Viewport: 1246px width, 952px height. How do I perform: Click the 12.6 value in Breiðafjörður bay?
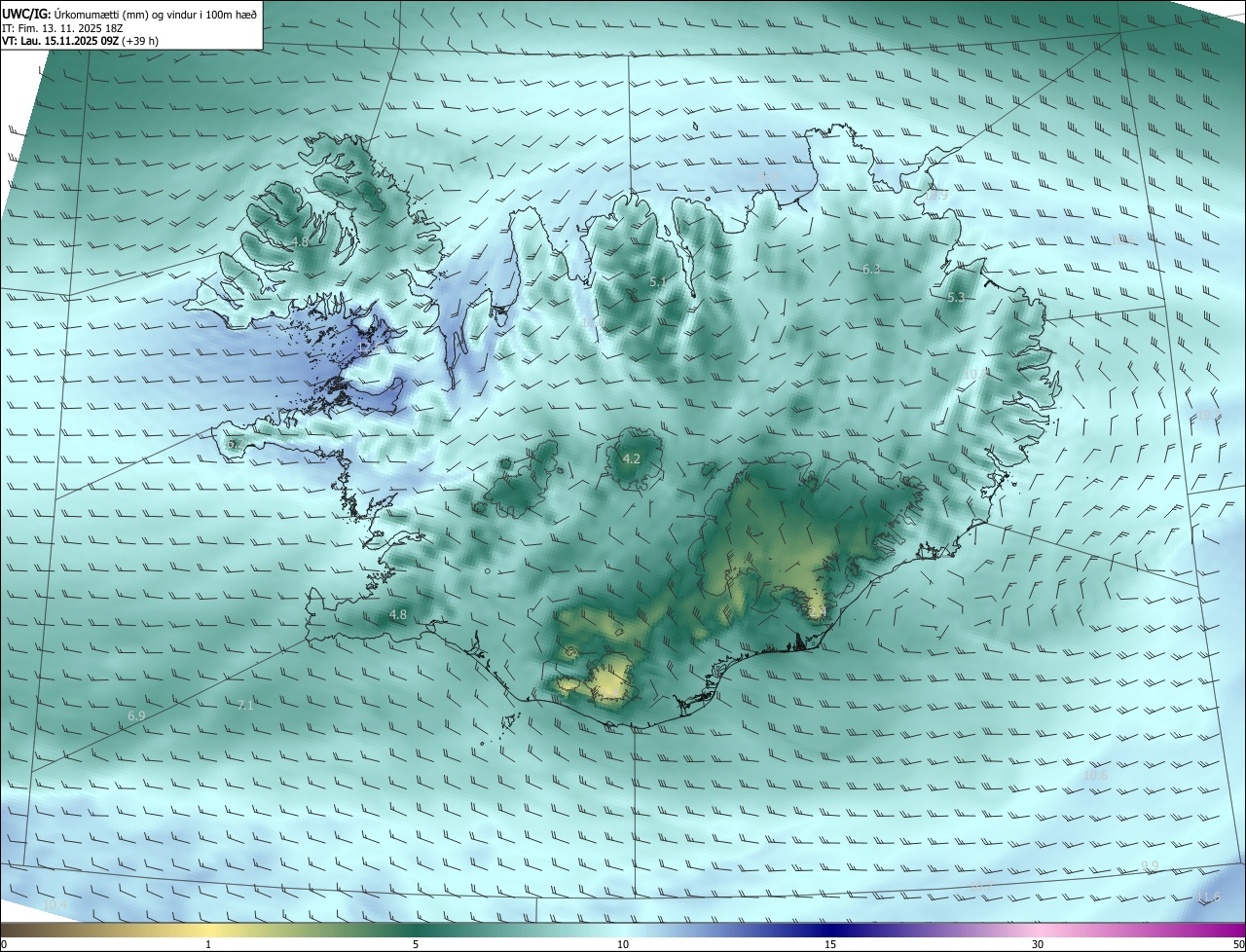(368, 347)
